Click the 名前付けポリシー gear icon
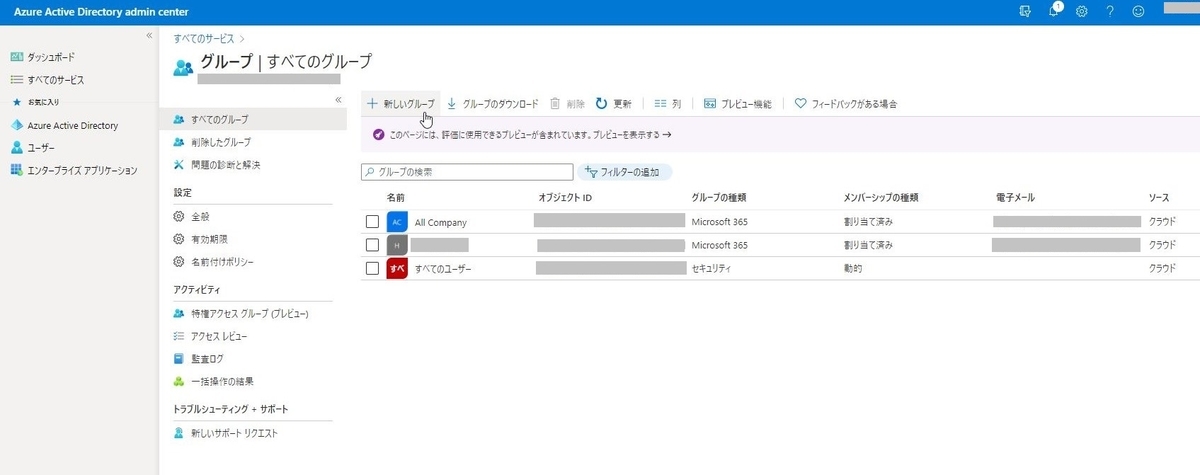The height and width of the screenshot is (475, 1200). (179, 262)
